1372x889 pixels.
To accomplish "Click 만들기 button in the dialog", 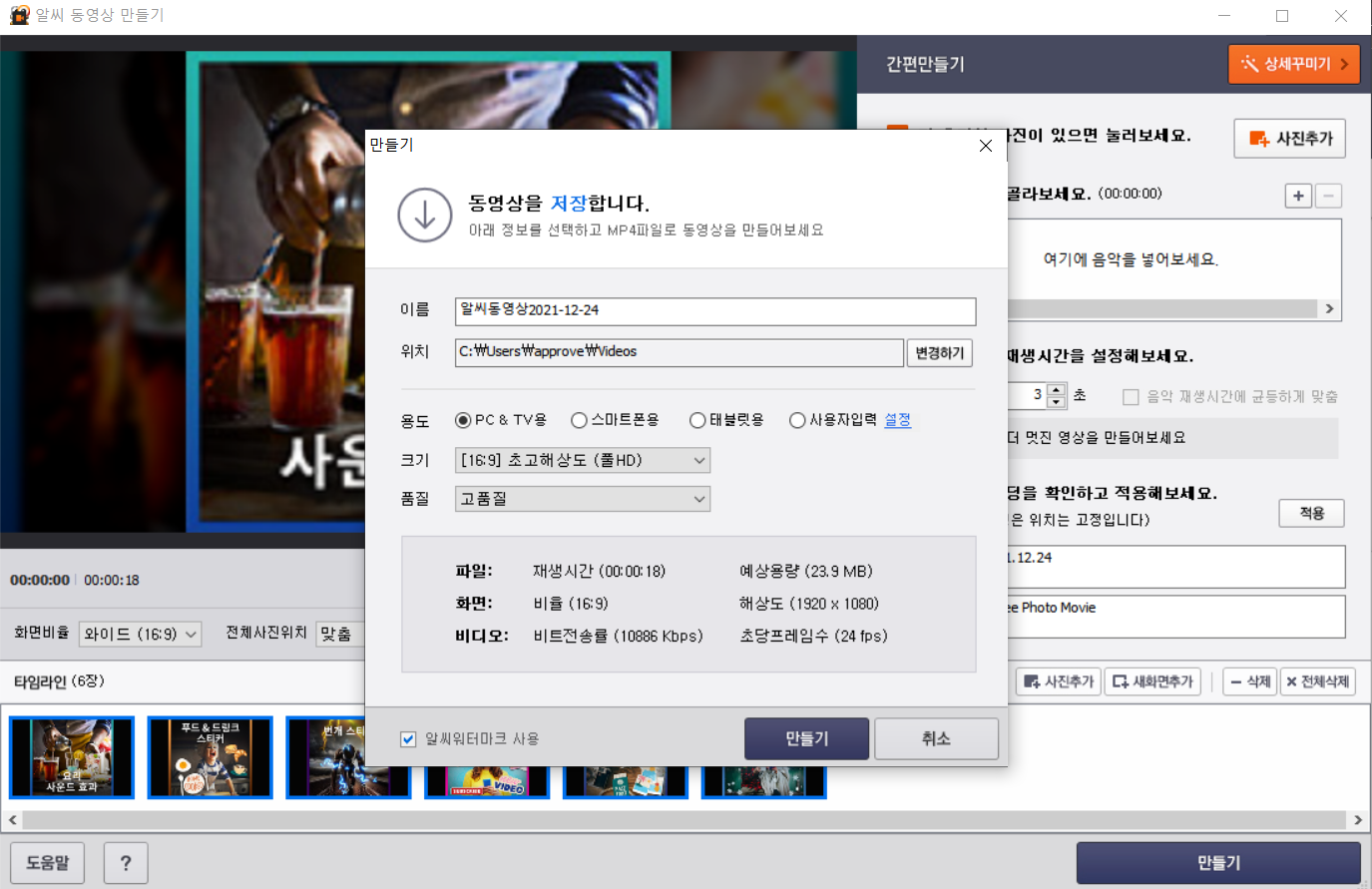I will pyautogui.click(x=806, y=738).
